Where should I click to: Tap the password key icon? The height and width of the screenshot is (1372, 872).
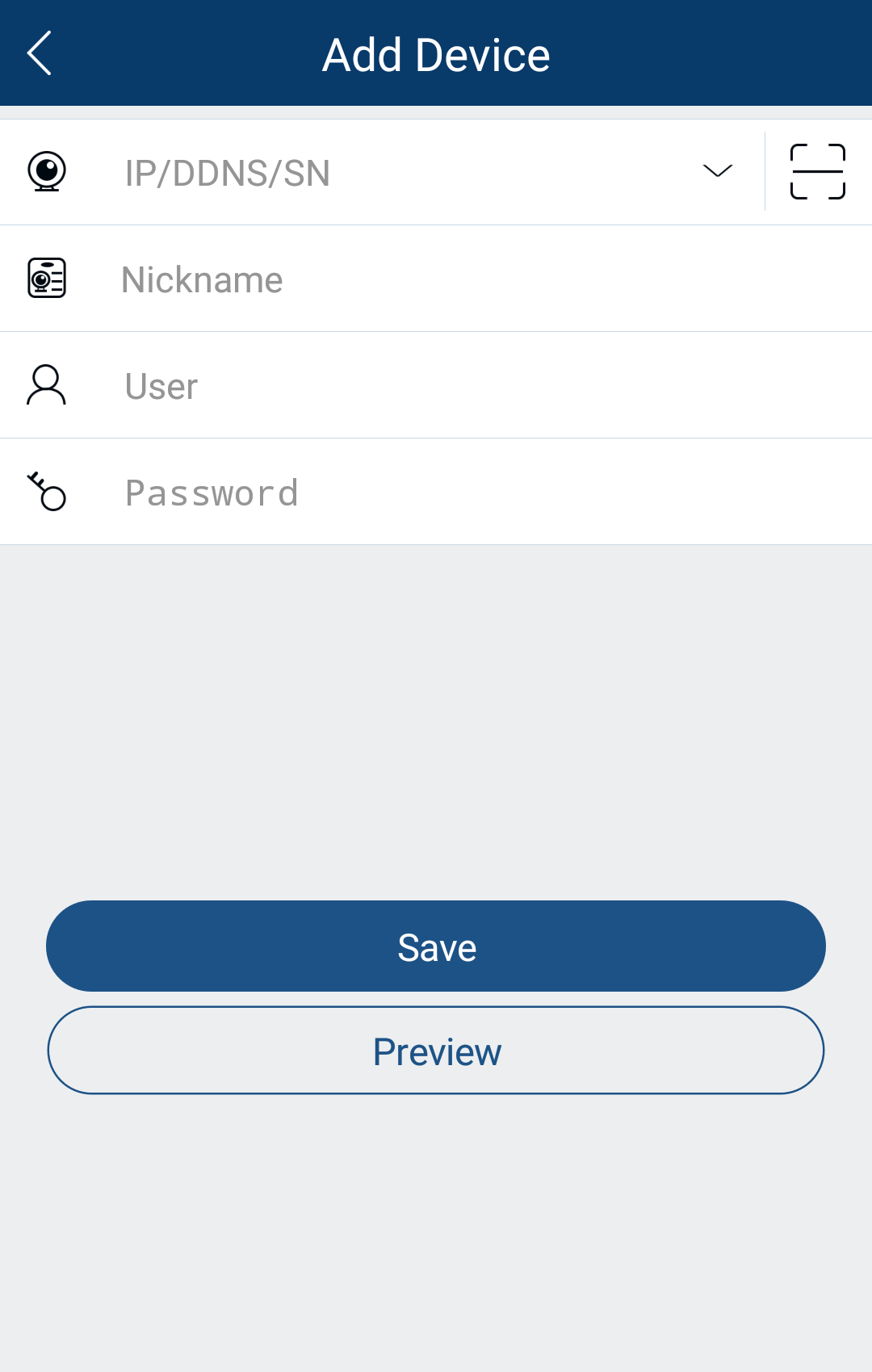[47, 492]
